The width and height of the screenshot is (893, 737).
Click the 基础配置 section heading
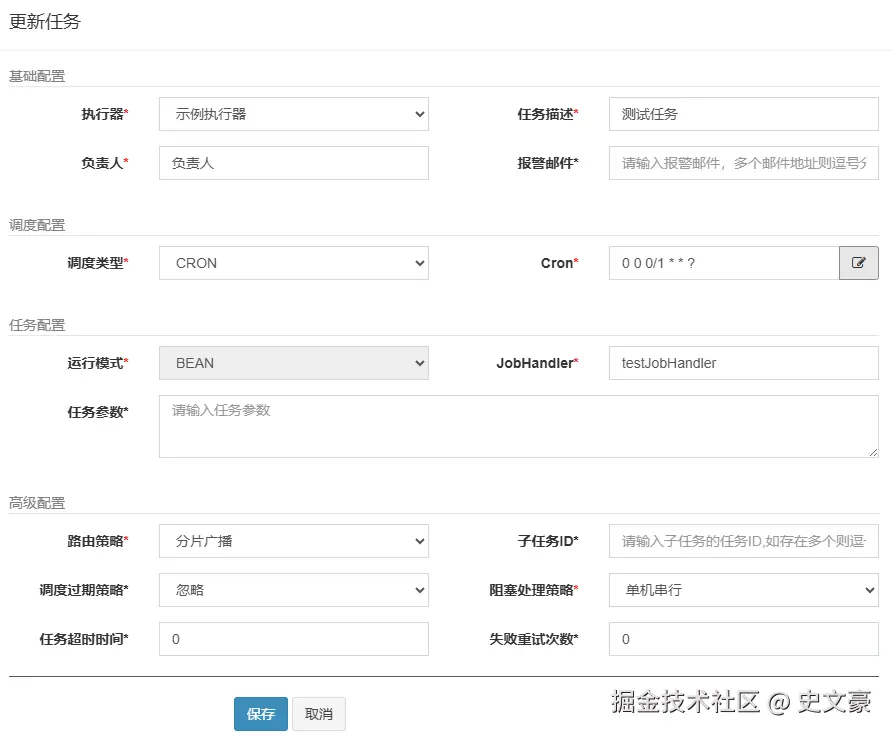(x=37, y=76)
